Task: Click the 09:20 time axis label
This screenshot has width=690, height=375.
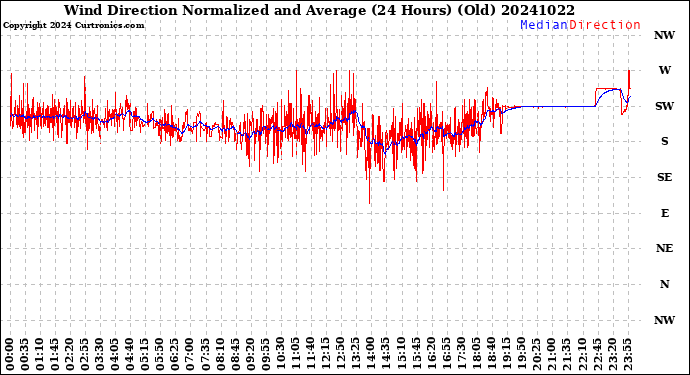Action: point(250,354)
